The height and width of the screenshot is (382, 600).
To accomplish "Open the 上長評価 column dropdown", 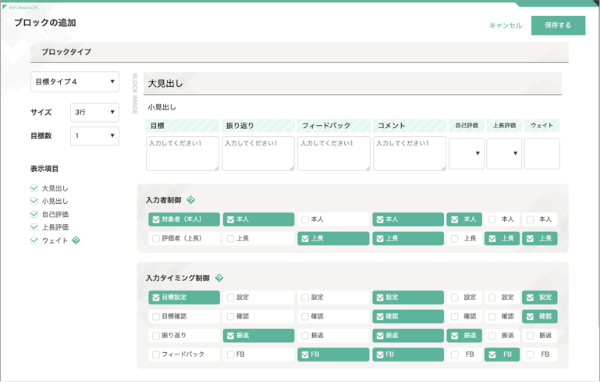I will [504, 153].
